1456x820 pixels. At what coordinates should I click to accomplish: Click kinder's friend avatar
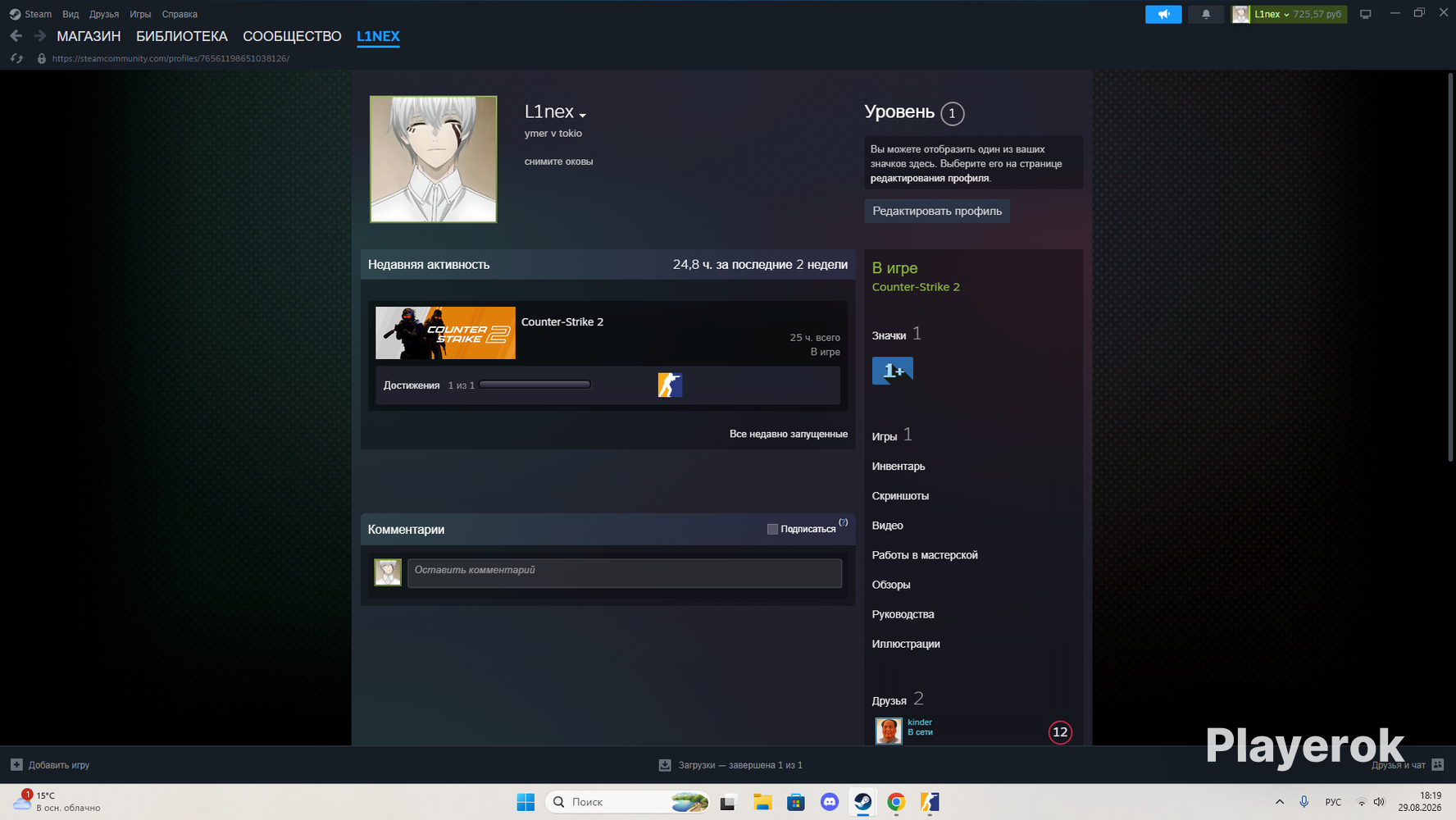point(889,731)
